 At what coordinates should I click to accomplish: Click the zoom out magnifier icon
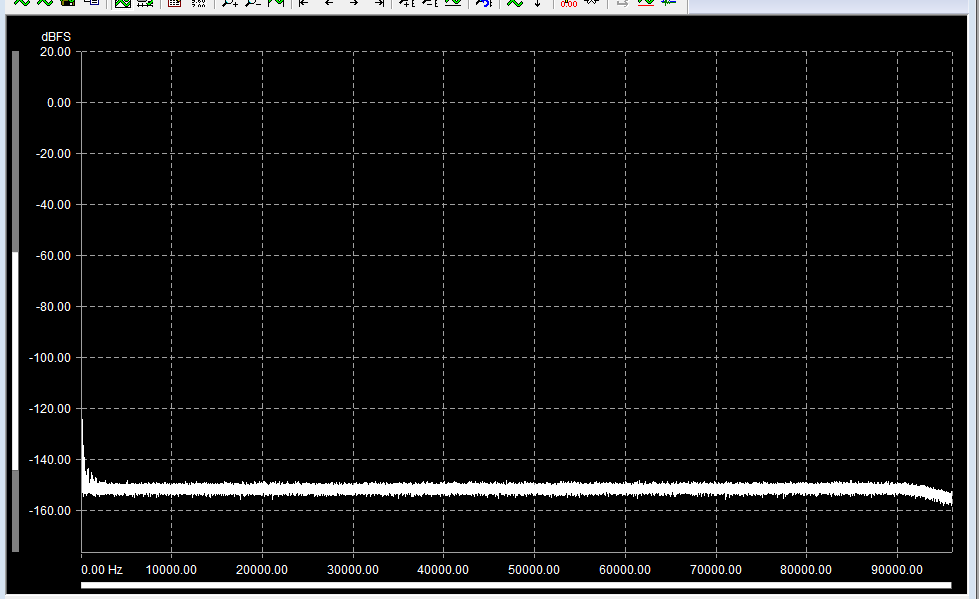(x=252, y=3)
